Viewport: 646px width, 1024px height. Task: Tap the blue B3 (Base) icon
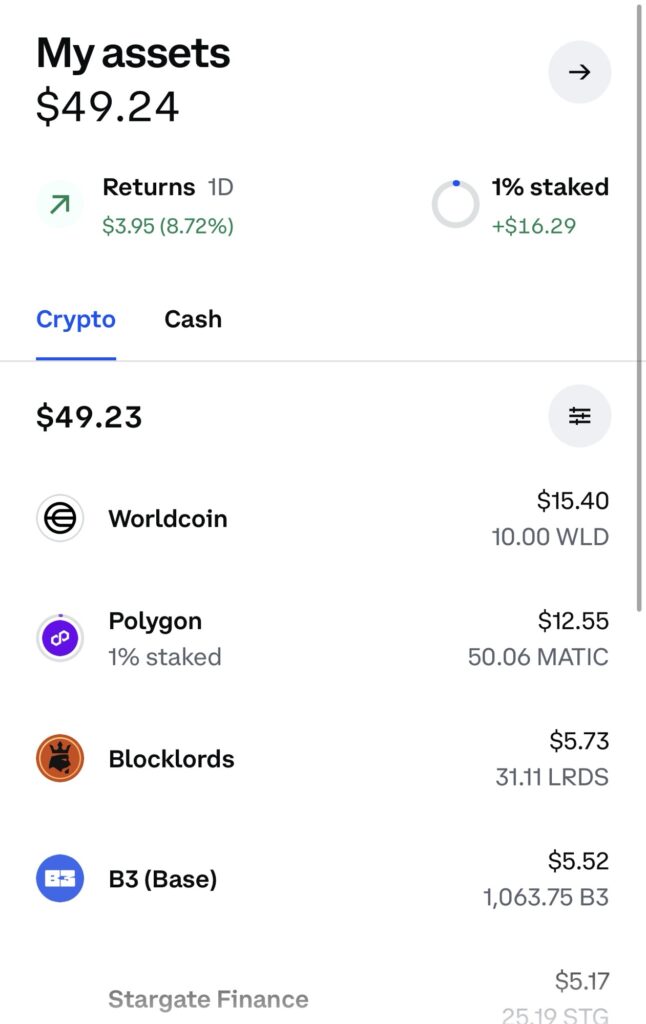coord(59,878)
